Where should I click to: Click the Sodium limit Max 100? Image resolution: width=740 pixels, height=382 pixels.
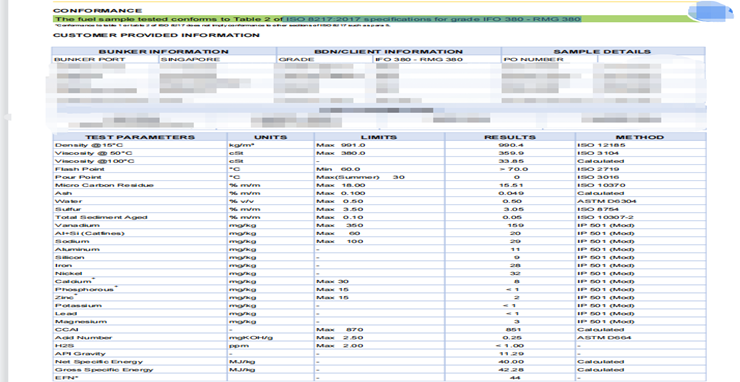click(x=340, y=241)
